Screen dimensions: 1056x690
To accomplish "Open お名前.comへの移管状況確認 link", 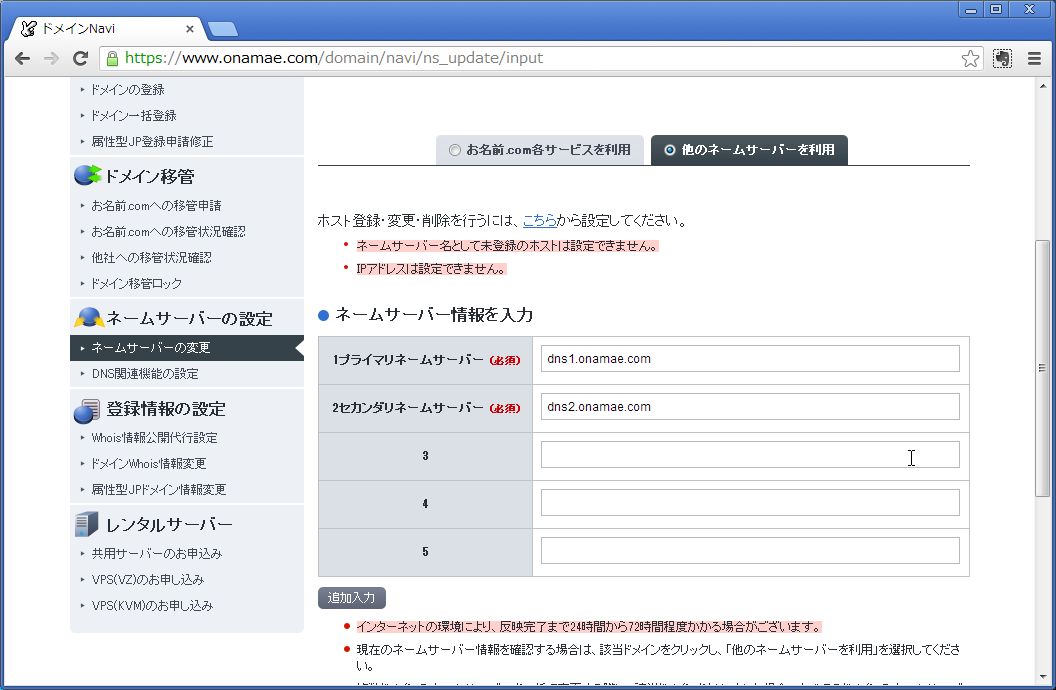I will (x=168, y=232).
